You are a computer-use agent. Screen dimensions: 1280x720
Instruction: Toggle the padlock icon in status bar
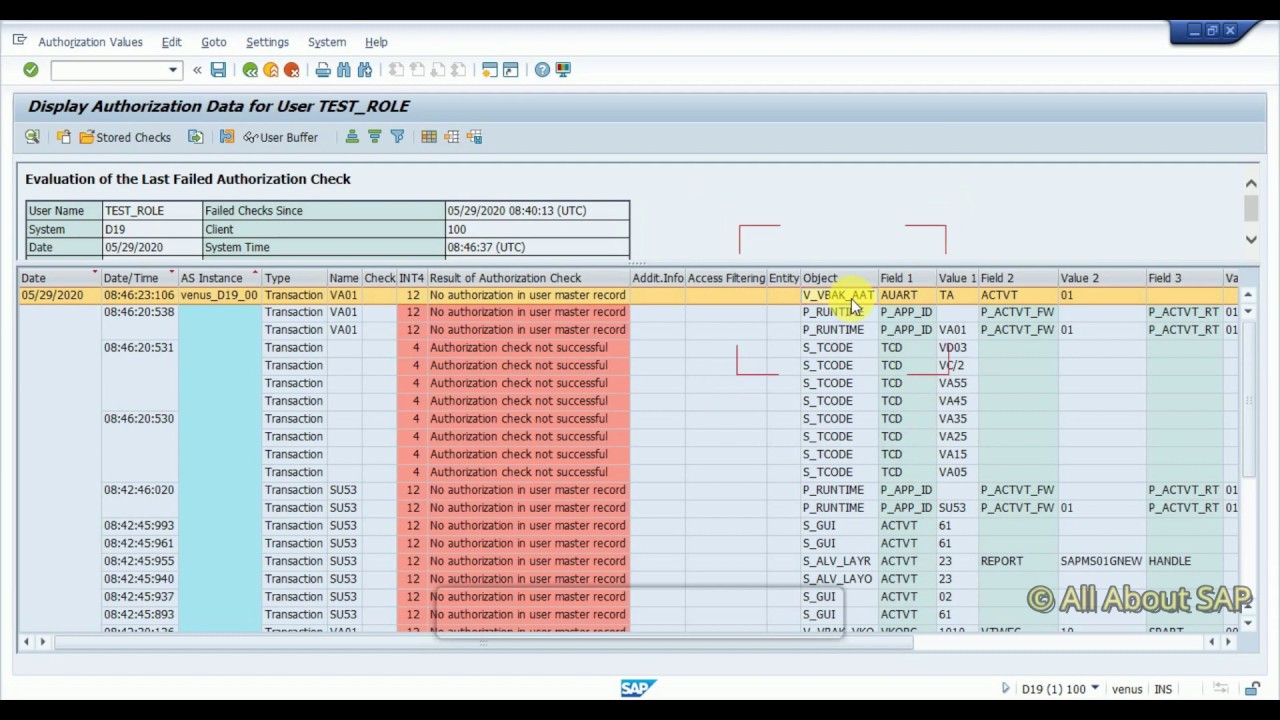[x=1252, y=689]
